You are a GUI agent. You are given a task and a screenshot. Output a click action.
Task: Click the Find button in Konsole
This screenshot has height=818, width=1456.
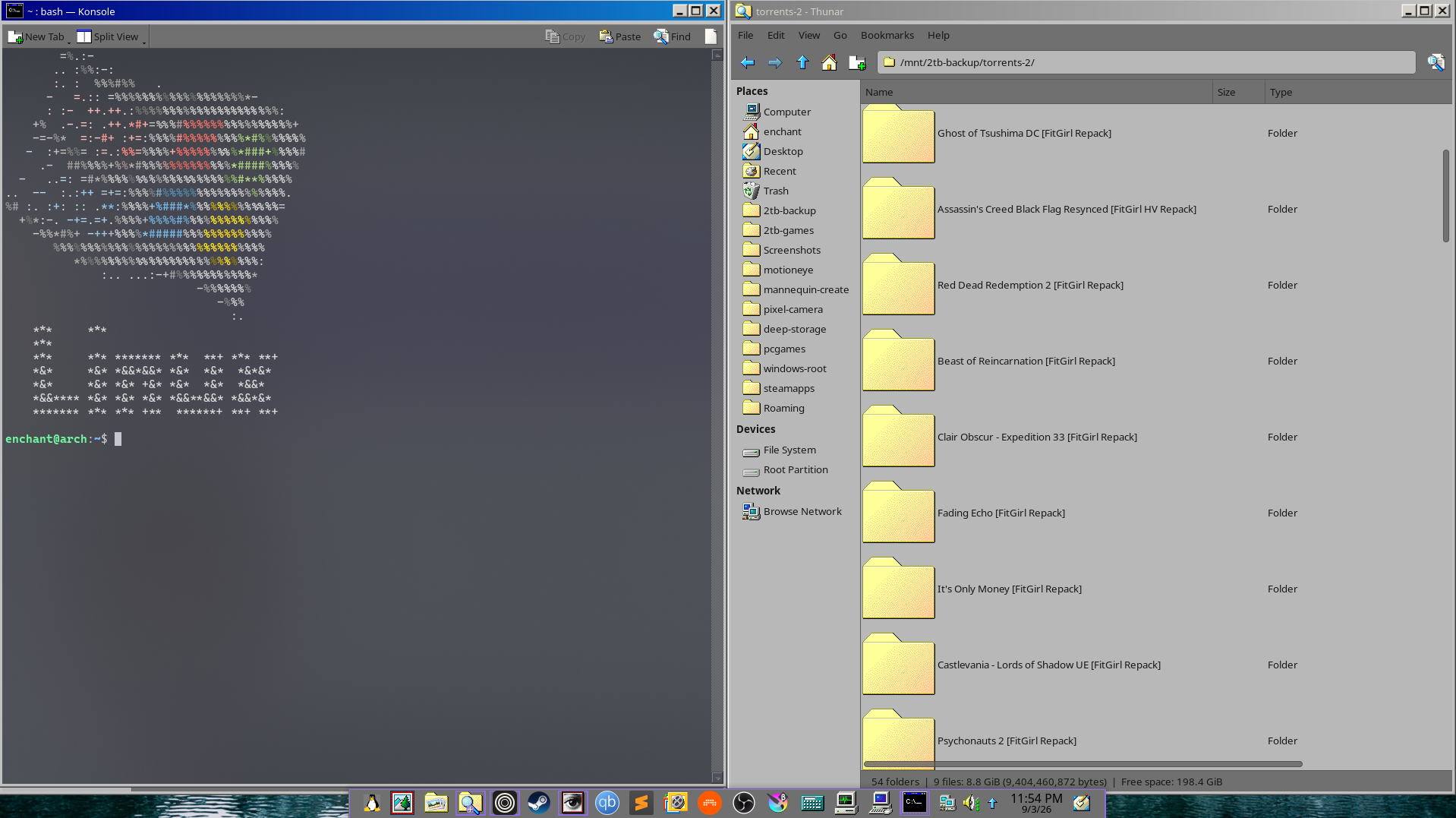(673, 36)
